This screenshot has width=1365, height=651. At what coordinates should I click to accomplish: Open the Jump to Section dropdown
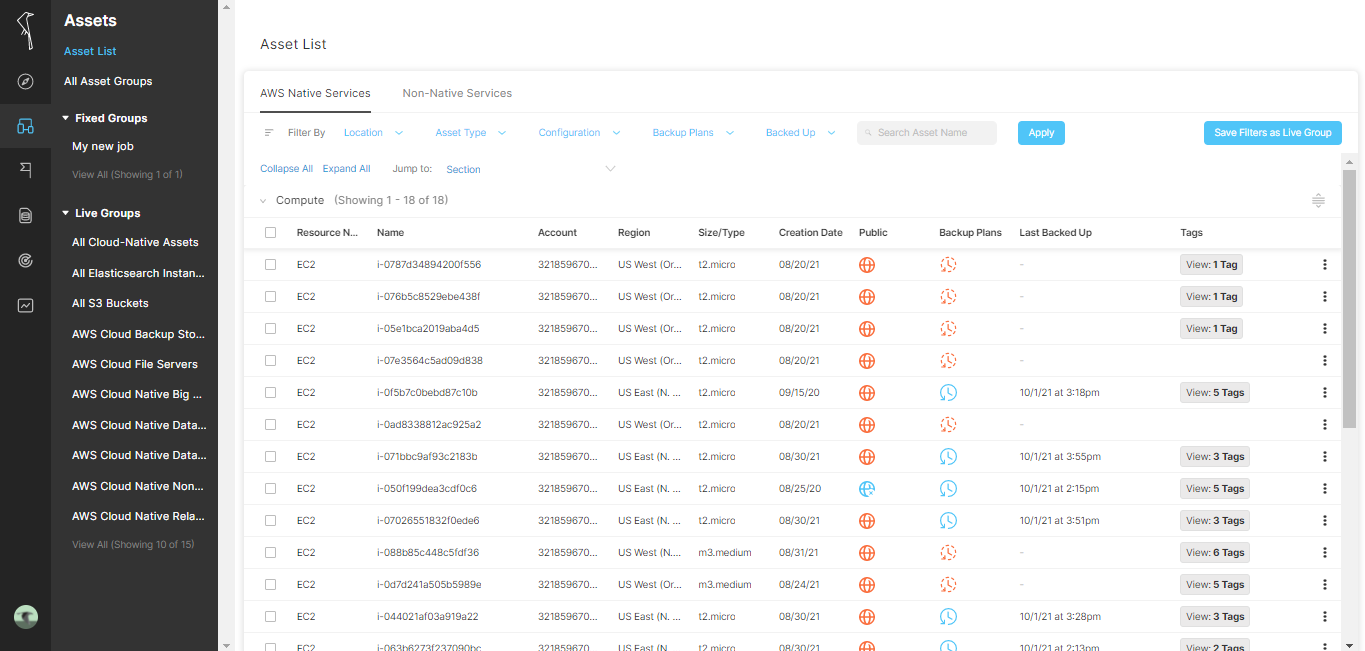pos(530,170)
